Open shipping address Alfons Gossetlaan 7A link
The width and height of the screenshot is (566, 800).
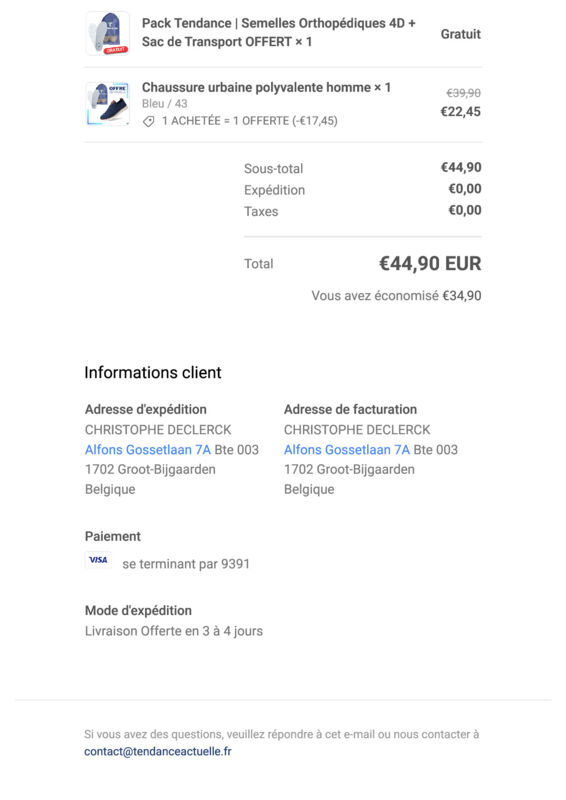tap(147, 449)
